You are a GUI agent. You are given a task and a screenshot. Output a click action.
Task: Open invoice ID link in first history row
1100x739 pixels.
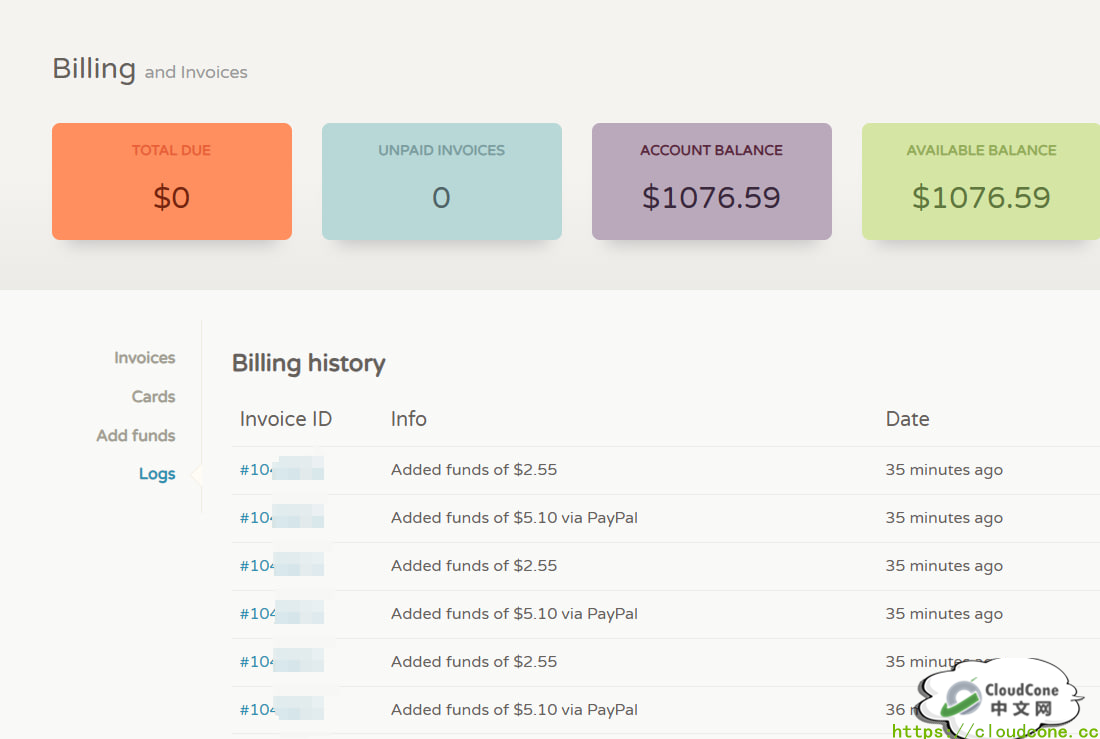point(280,470)
